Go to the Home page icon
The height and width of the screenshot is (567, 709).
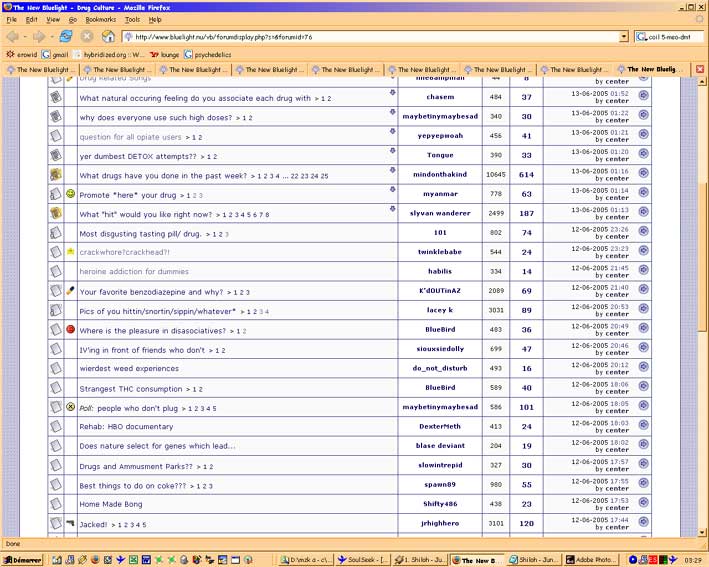click(108, 36)
